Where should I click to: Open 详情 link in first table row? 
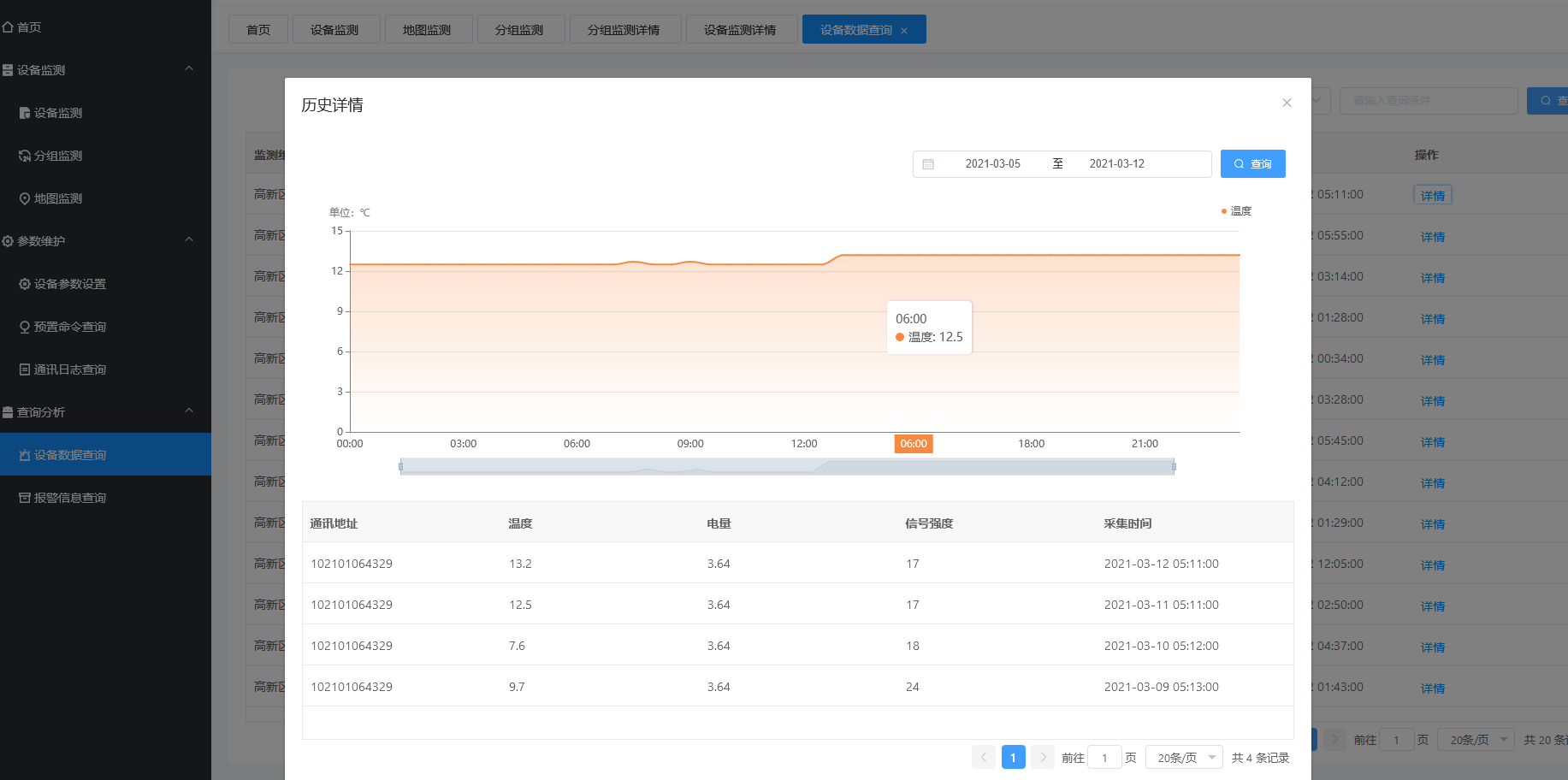click(x=1432, y=196)
